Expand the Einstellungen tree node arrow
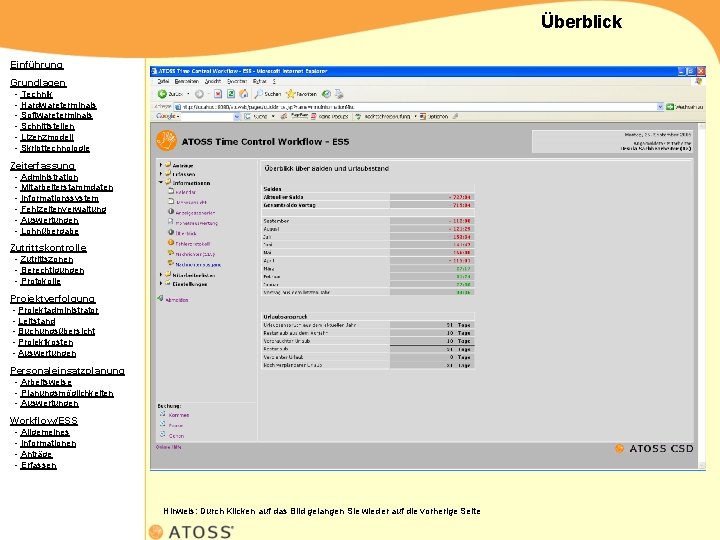The image size is (720, 540). coord(161,283)
